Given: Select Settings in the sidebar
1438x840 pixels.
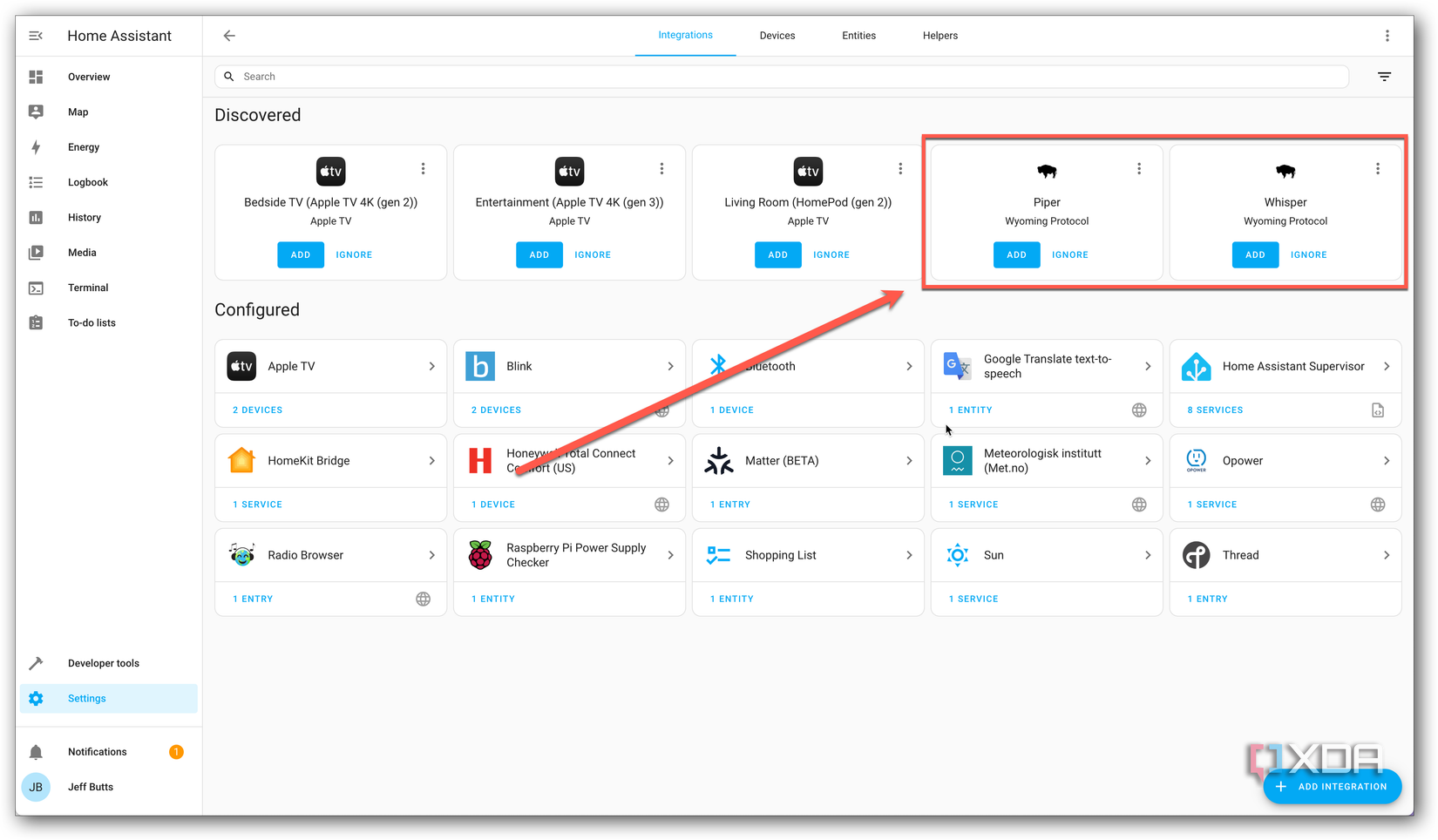Looking at the screenshot, I should 109,698.
